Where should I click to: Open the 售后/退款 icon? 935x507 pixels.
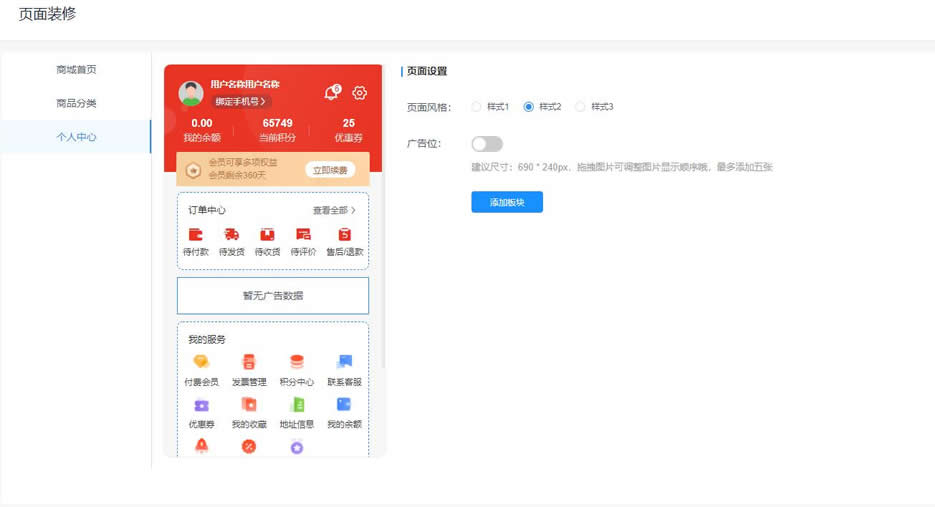click(345, 234)
